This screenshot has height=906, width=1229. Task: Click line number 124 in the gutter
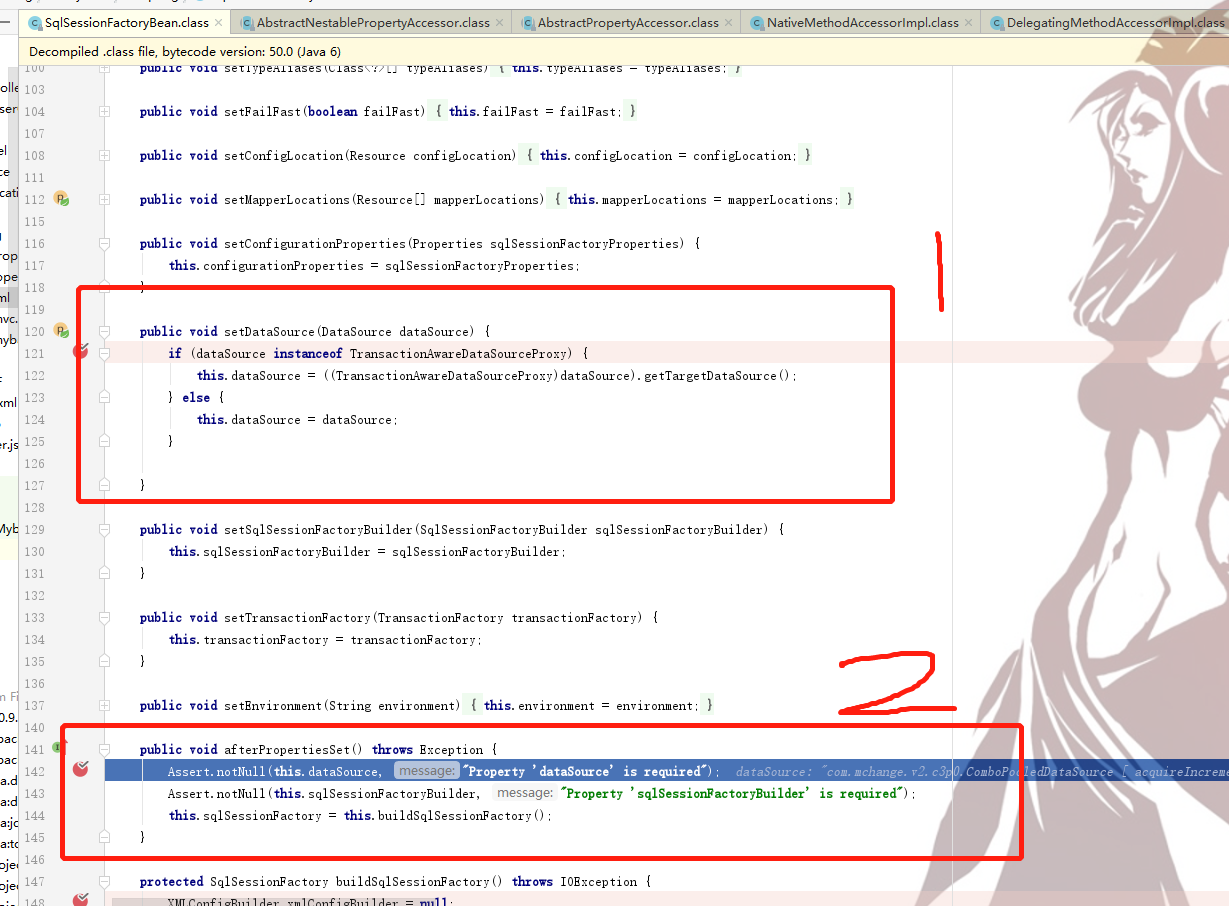[x=34, y=419]
